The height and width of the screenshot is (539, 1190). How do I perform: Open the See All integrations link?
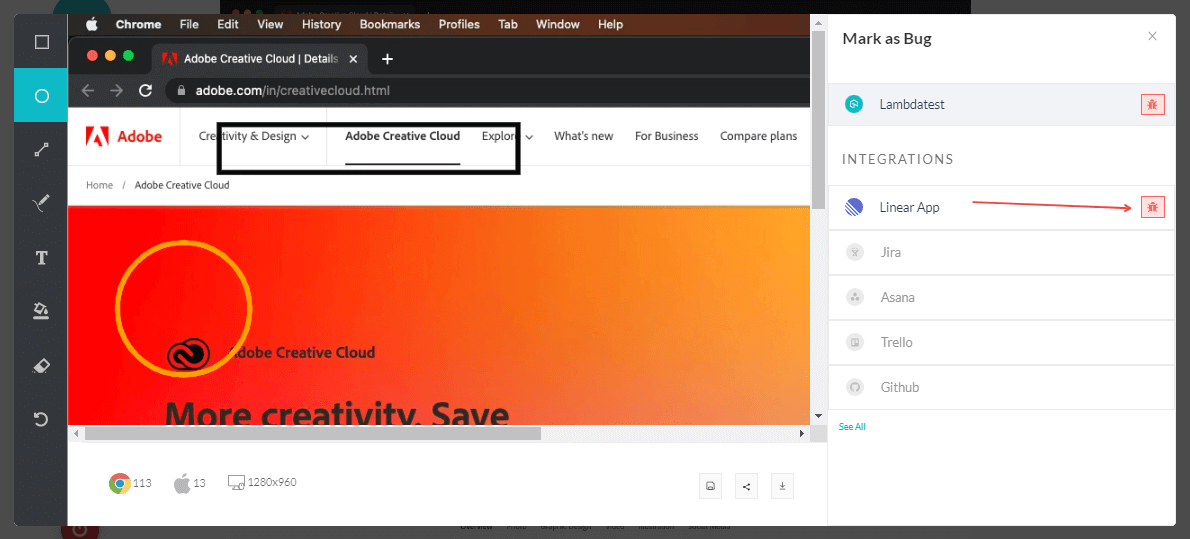[x=852, y=427]
